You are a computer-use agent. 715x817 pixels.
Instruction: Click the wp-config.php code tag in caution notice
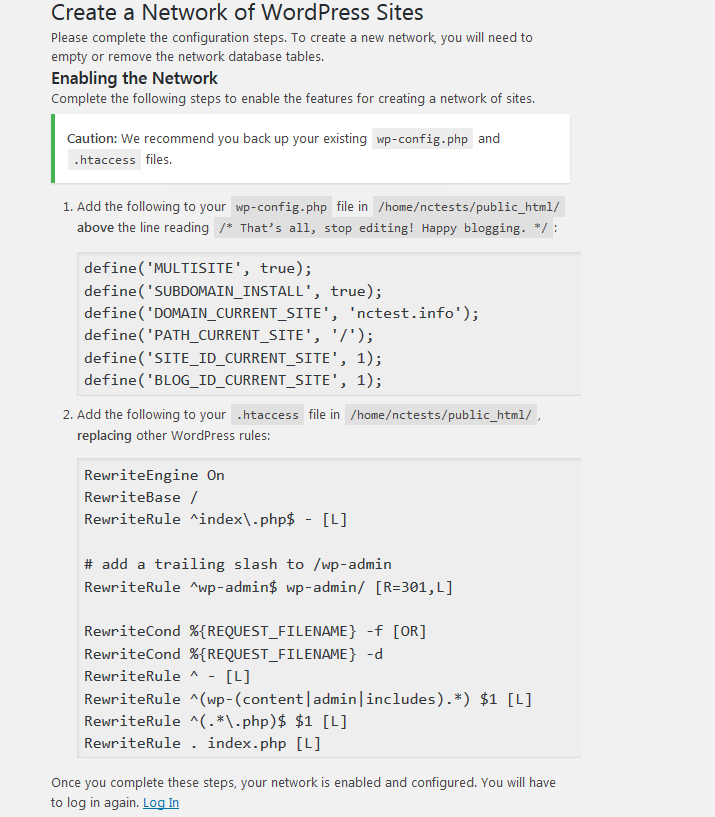click(422, 139)
